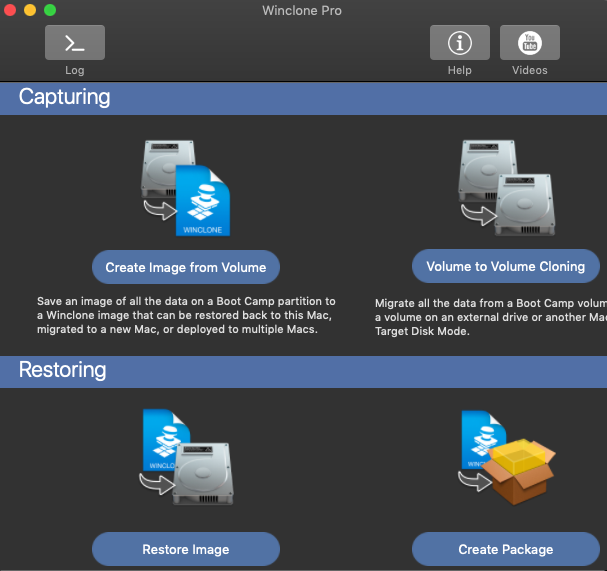Image resolution: width=607 pixels, height=571 pixels.
Task: Open the YouTube Videos icon
Action: (530, 43)
